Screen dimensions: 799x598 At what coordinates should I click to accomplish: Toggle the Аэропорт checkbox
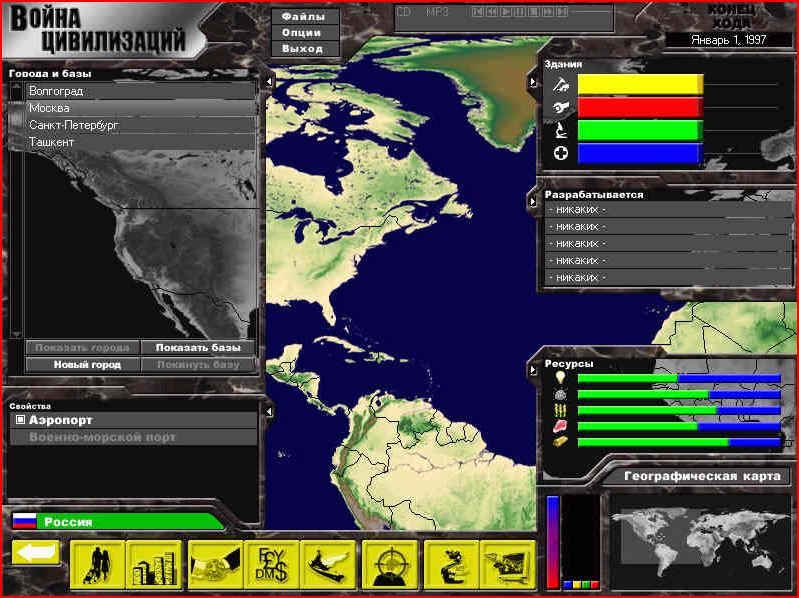20,421
